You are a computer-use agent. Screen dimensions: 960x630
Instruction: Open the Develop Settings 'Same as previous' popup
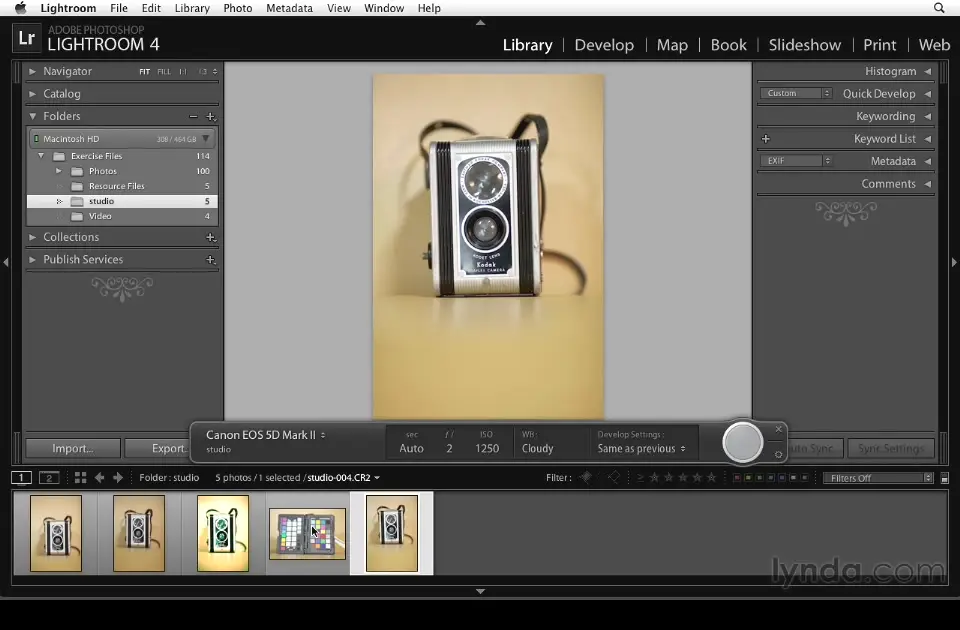642,448
